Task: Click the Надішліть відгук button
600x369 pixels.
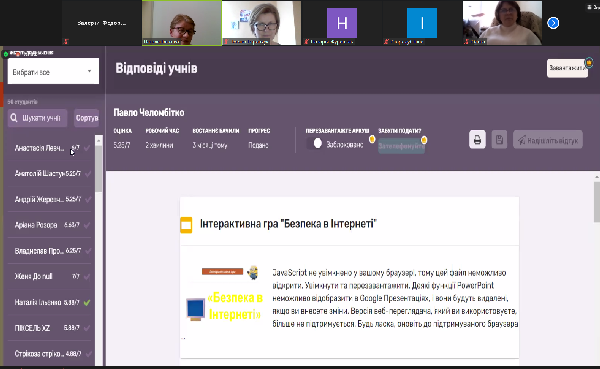Action: tap(548, 140)
